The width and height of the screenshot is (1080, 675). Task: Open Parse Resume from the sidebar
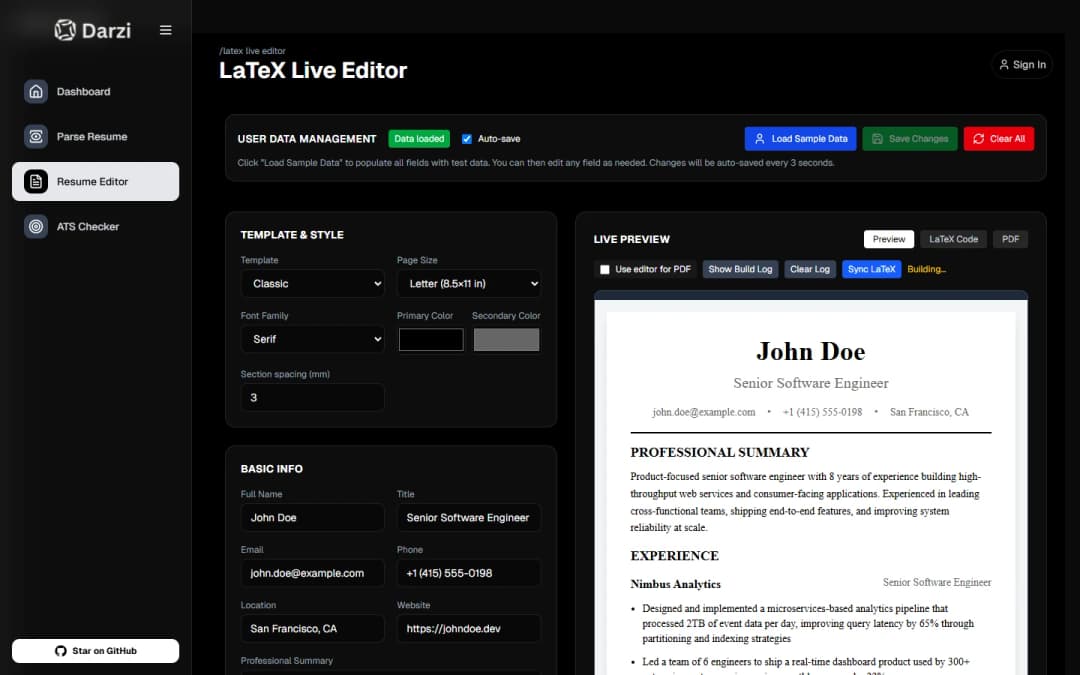[x=95, y=136]
